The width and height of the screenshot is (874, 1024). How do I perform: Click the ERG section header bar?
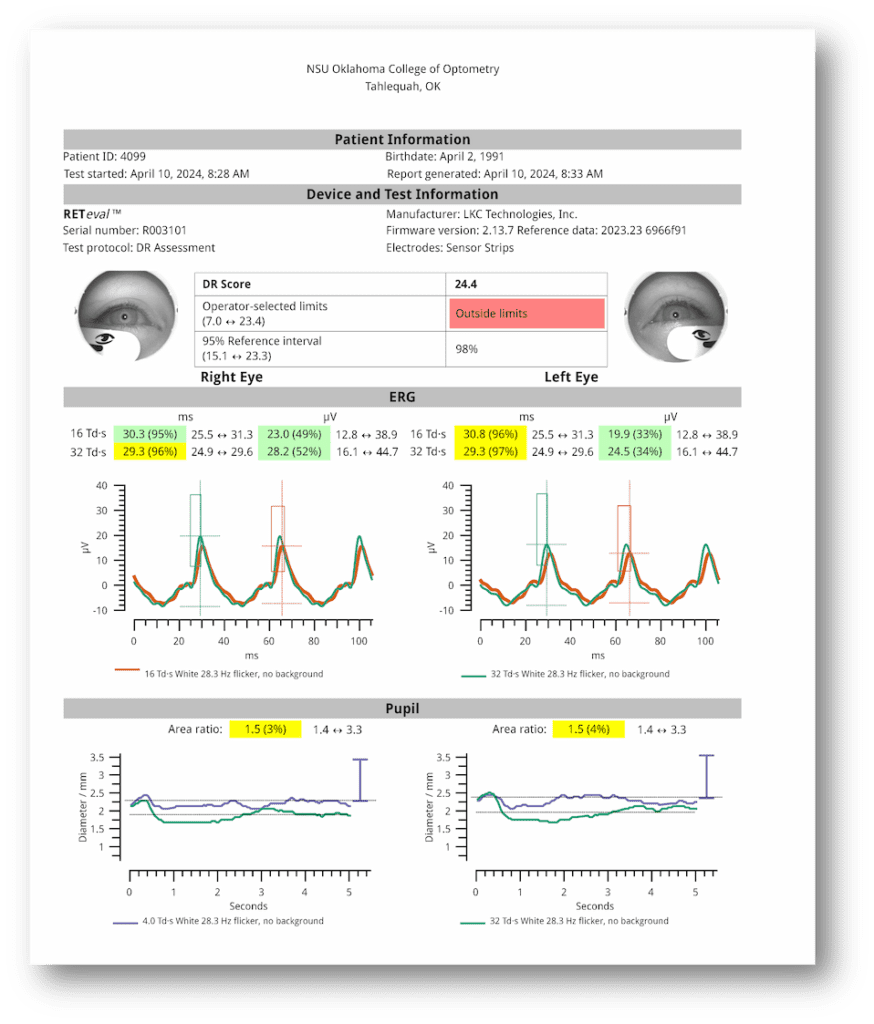coord(402,397)
